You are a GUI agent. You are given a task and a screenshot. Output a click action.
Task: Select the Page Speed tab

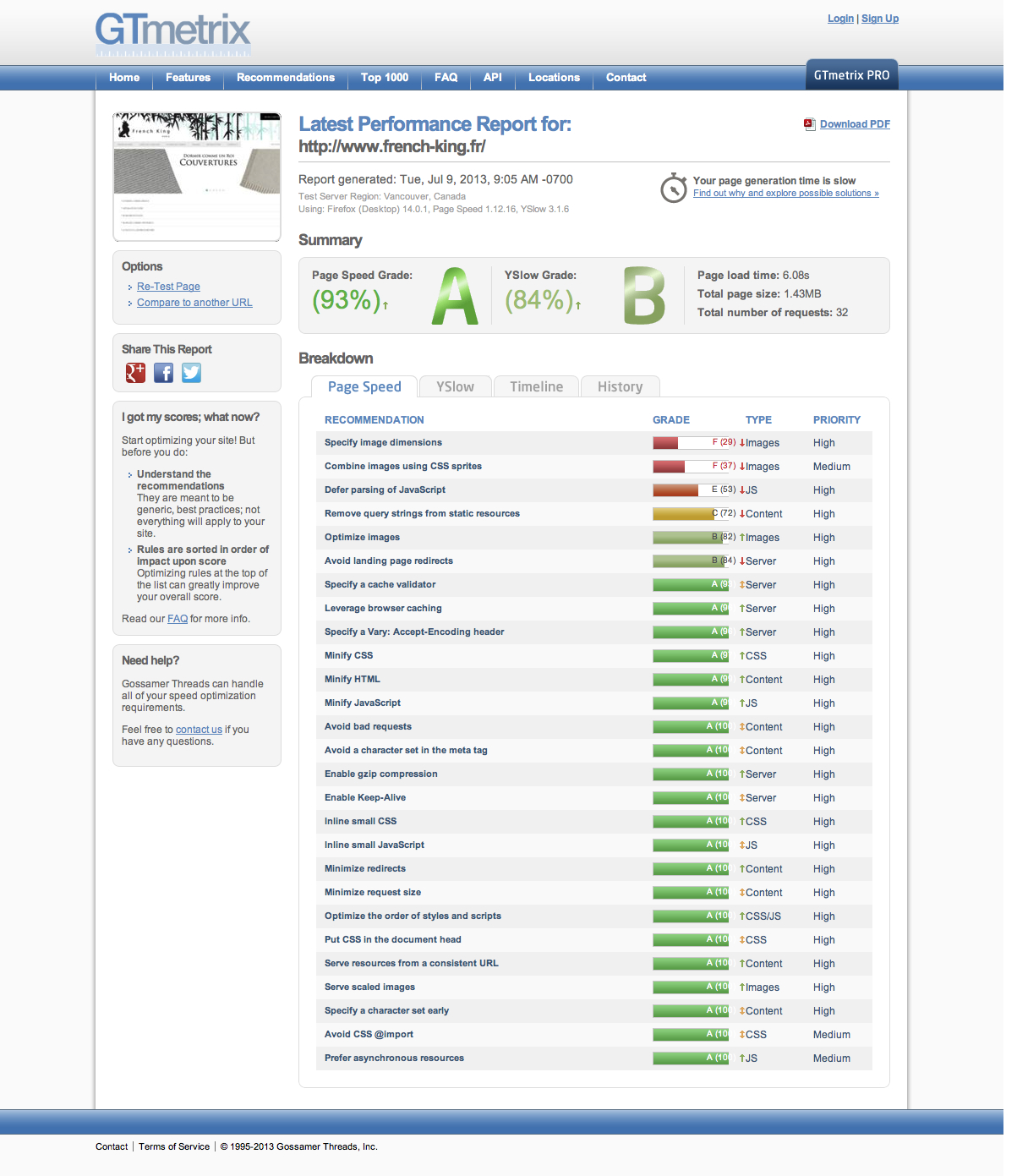coord(364,386)
